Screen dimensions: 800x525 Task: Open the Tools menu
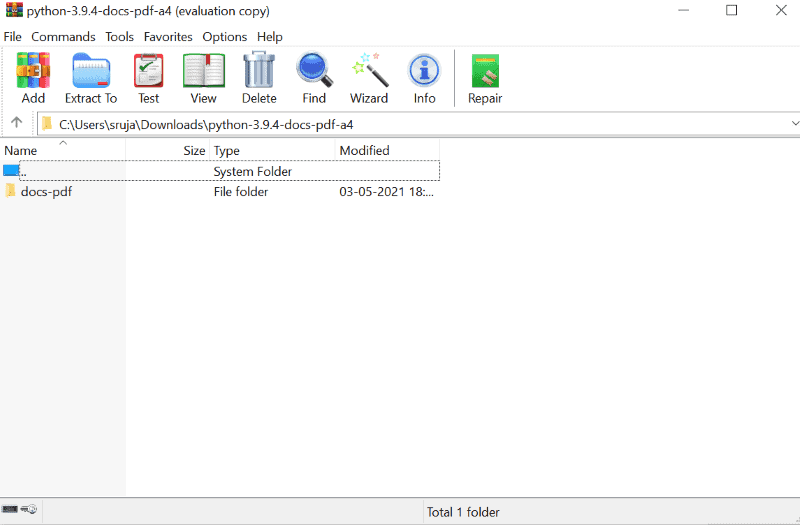(119, 37)
